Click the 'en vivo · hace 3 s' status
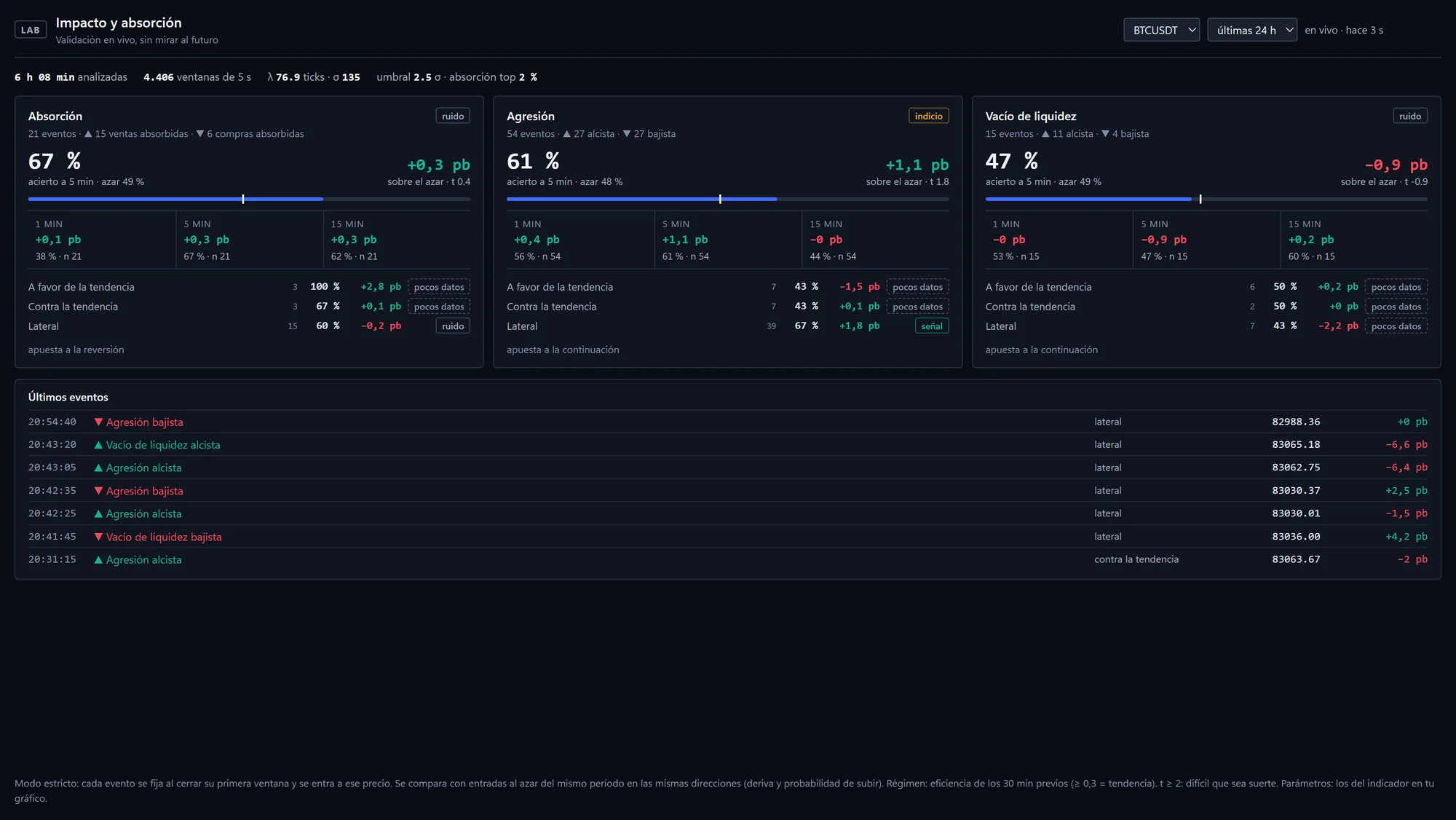Image resolution: width=1456 pixels, height=820 pixels. click(1344, 30)
